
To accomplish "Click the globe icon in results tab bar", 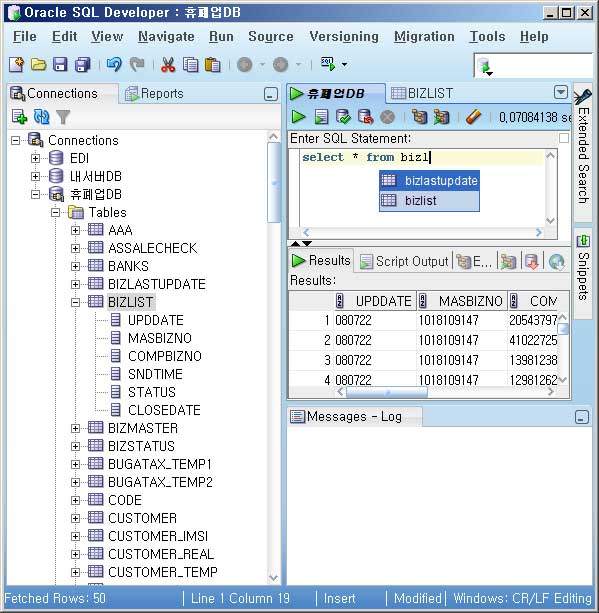I will 556,262.
